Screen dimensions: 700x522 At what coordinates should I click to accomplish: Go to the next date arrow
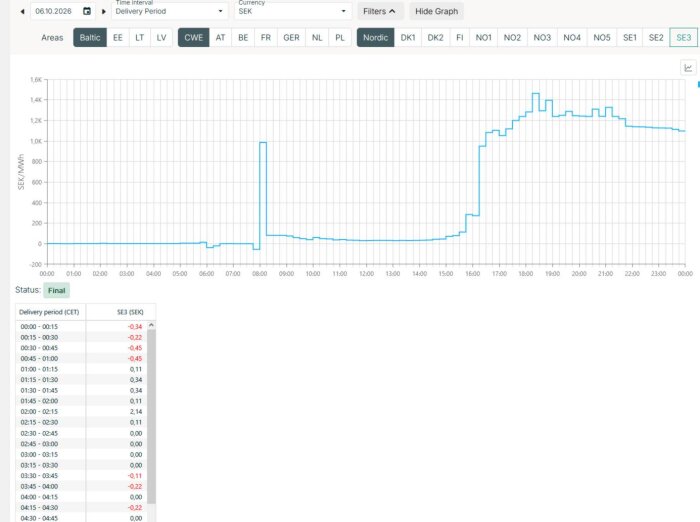pos(104,12)
